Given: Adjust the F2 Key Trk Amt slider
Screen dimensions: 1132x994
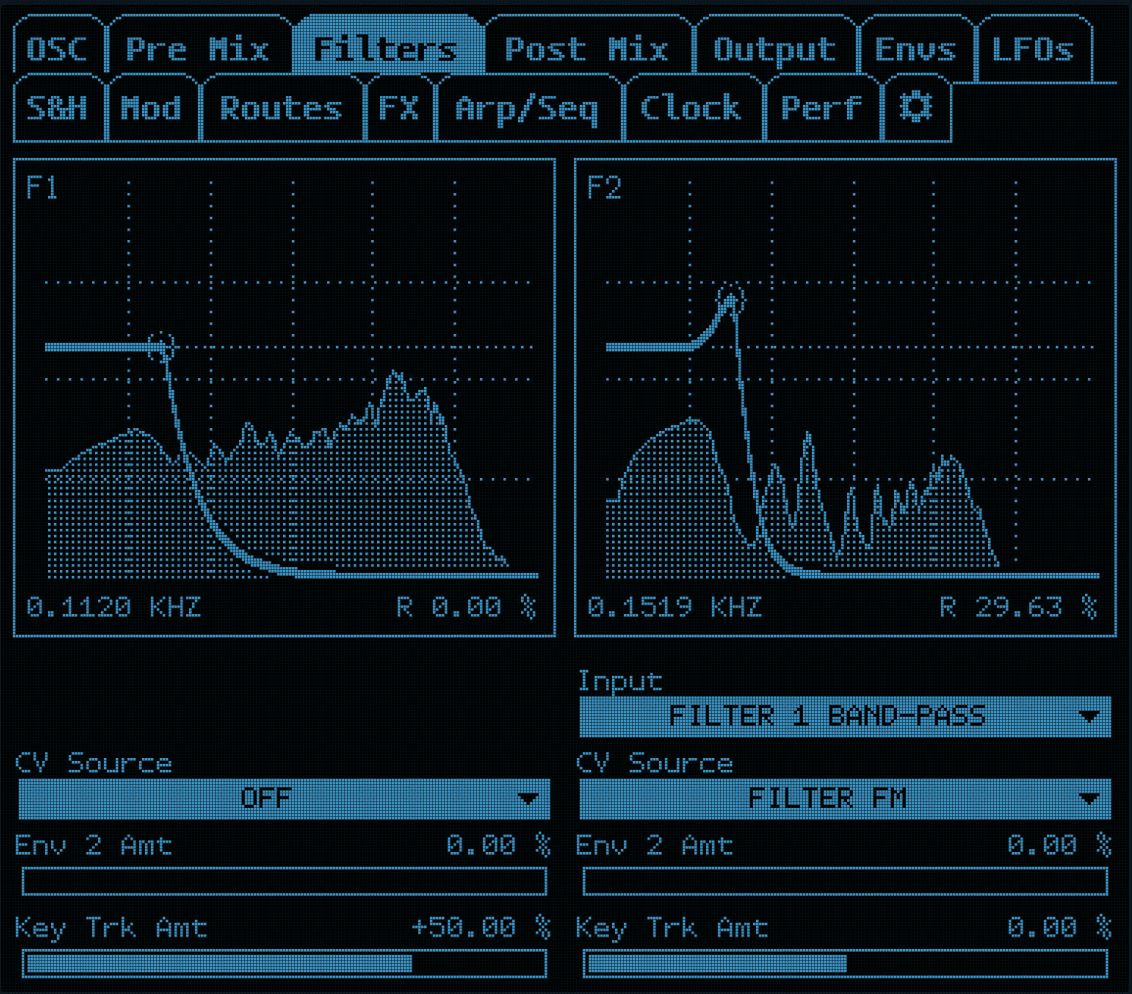Looking at the screenshot, I should pyautogui.click(x=845, y=964).
